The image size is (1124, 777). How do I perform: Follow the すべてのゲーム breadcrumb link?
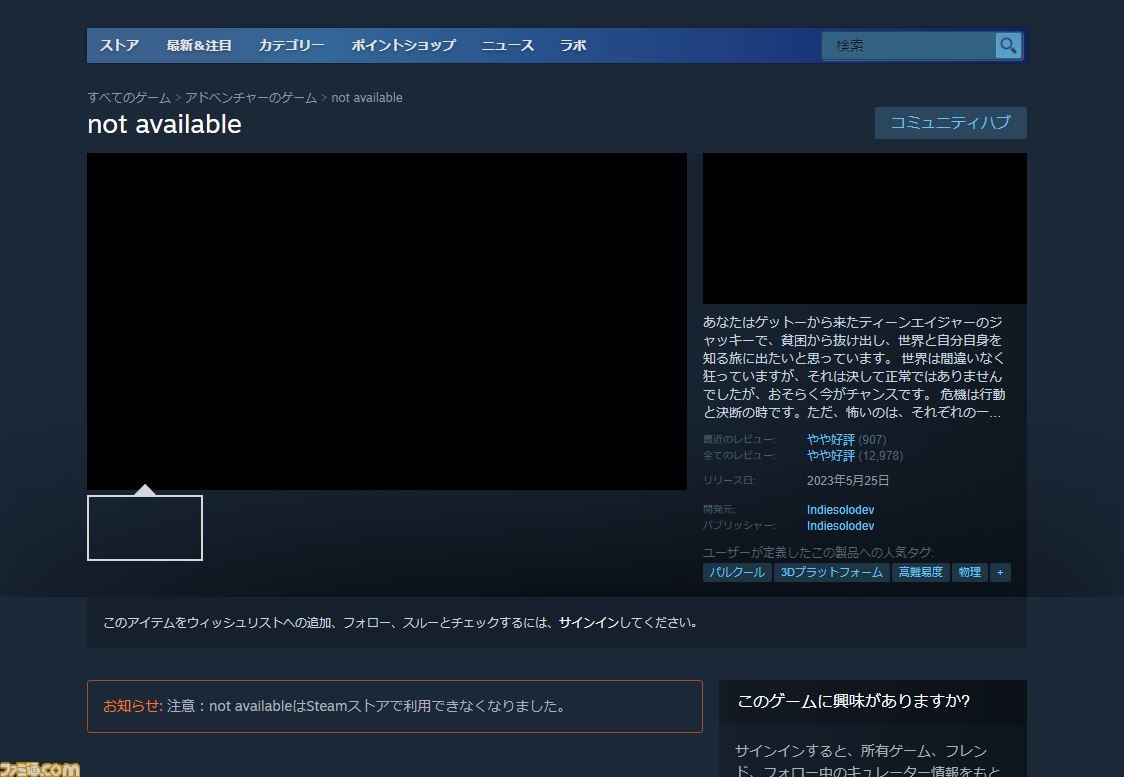129,97
